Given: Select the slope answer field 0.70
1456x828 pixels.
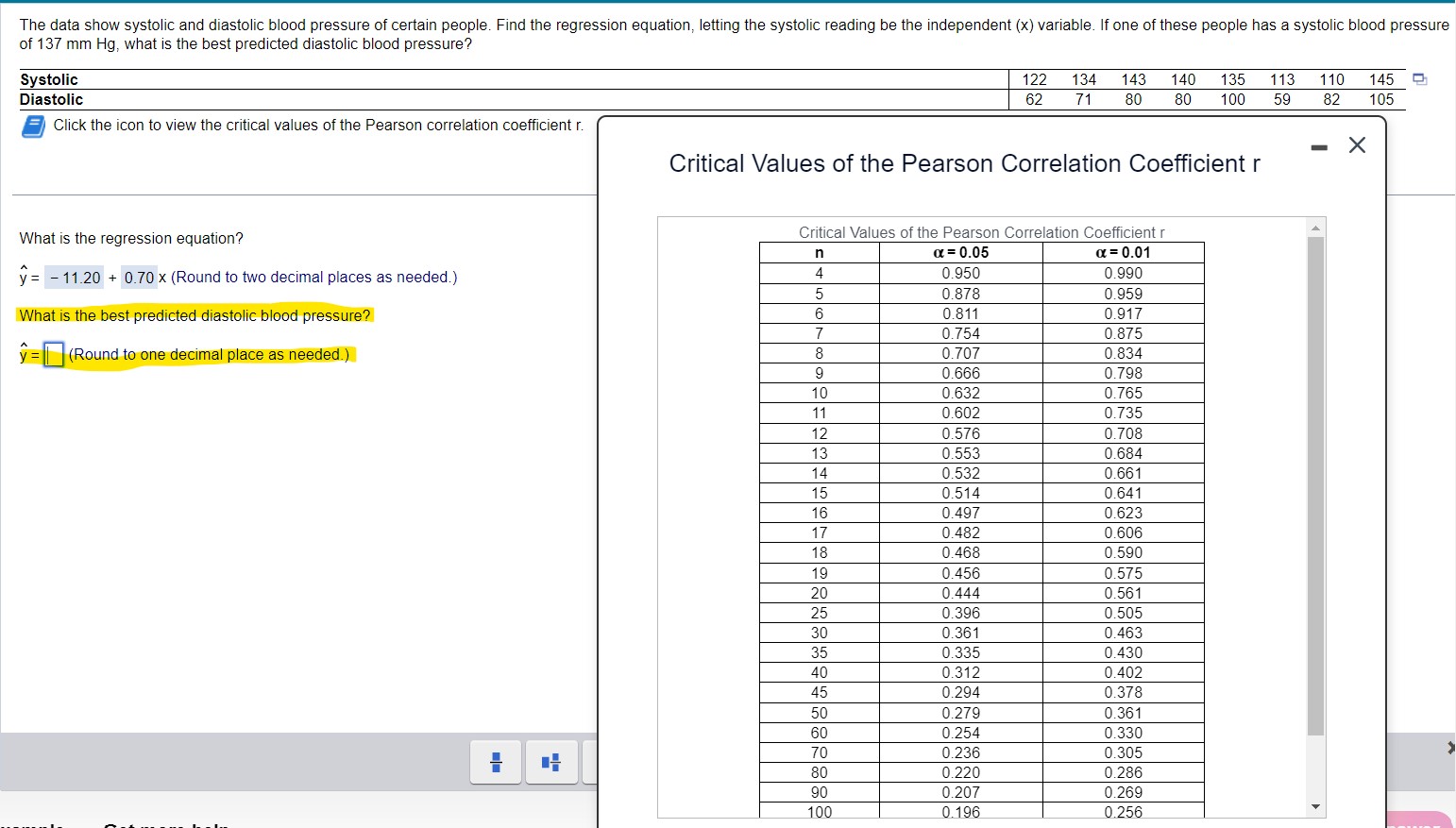Looking at the screenshot, I should (139, 278).
